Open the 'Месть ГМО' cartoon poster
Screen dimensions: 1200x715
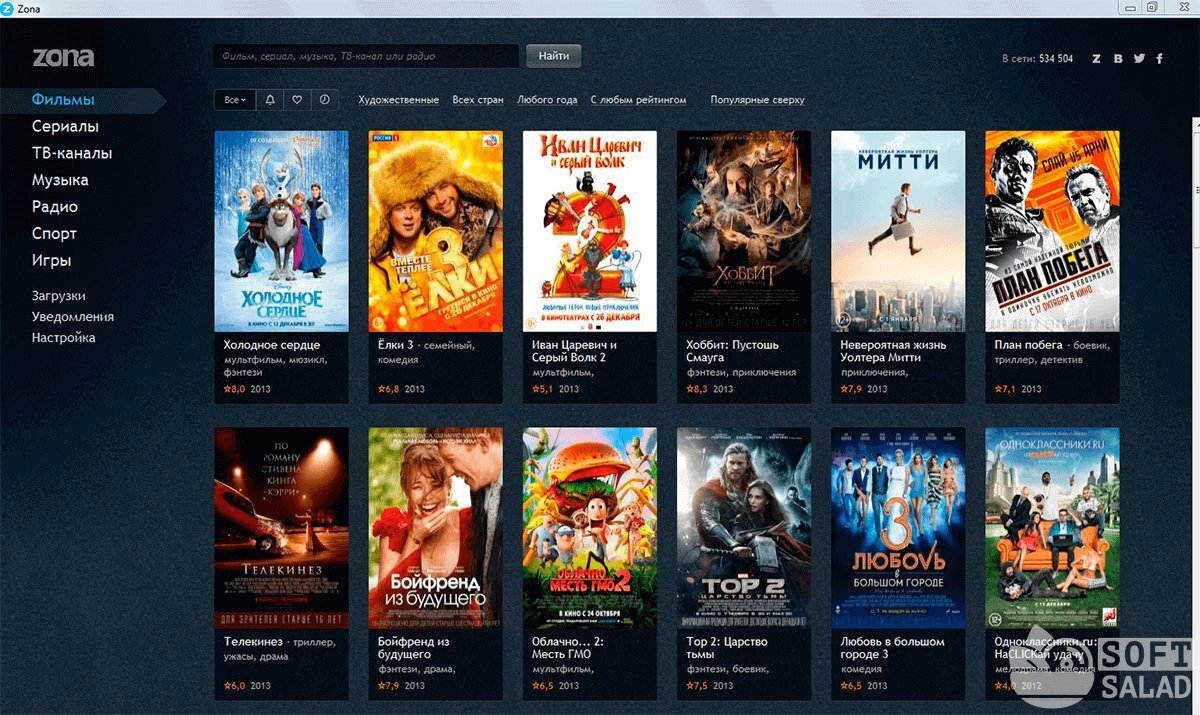pyautogui.click(x=589, y=528)
